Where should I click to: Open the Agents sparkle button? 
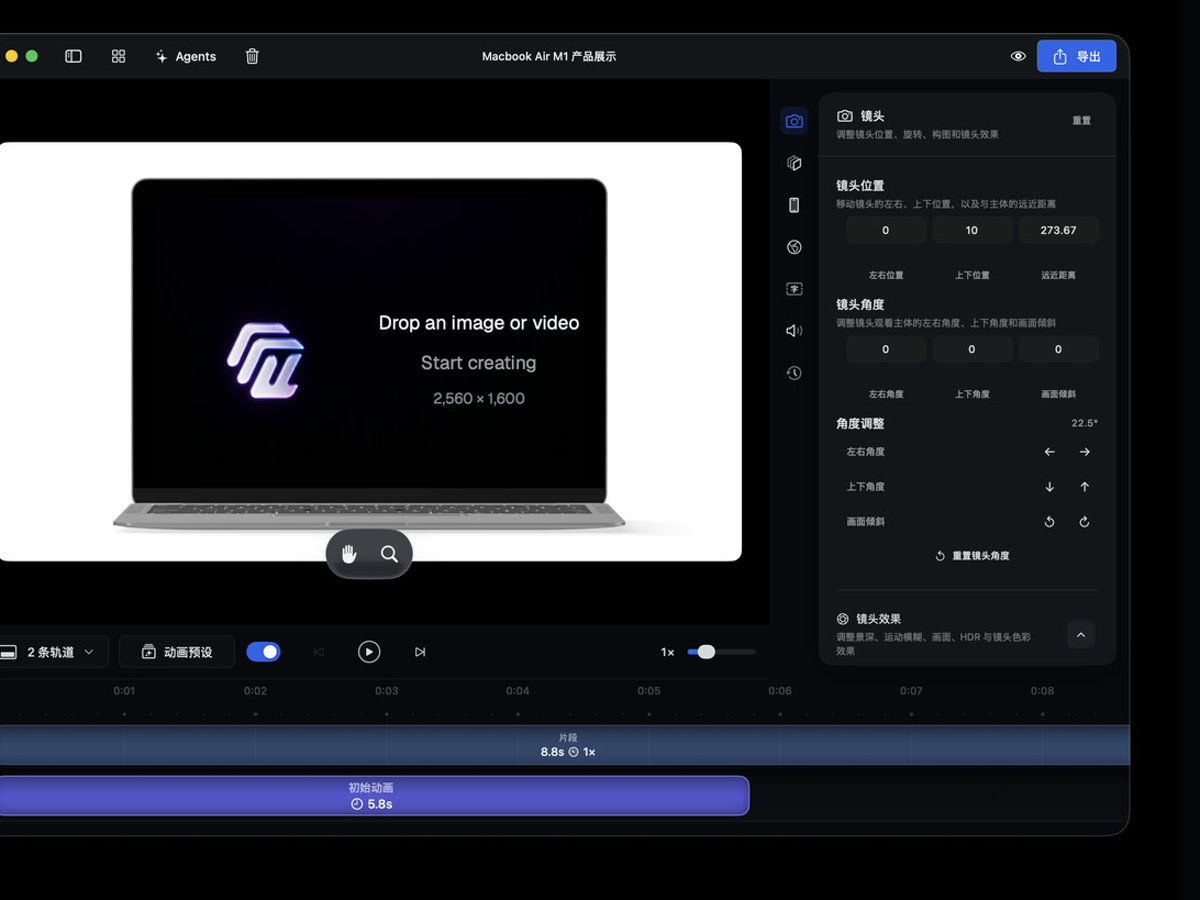185,56
